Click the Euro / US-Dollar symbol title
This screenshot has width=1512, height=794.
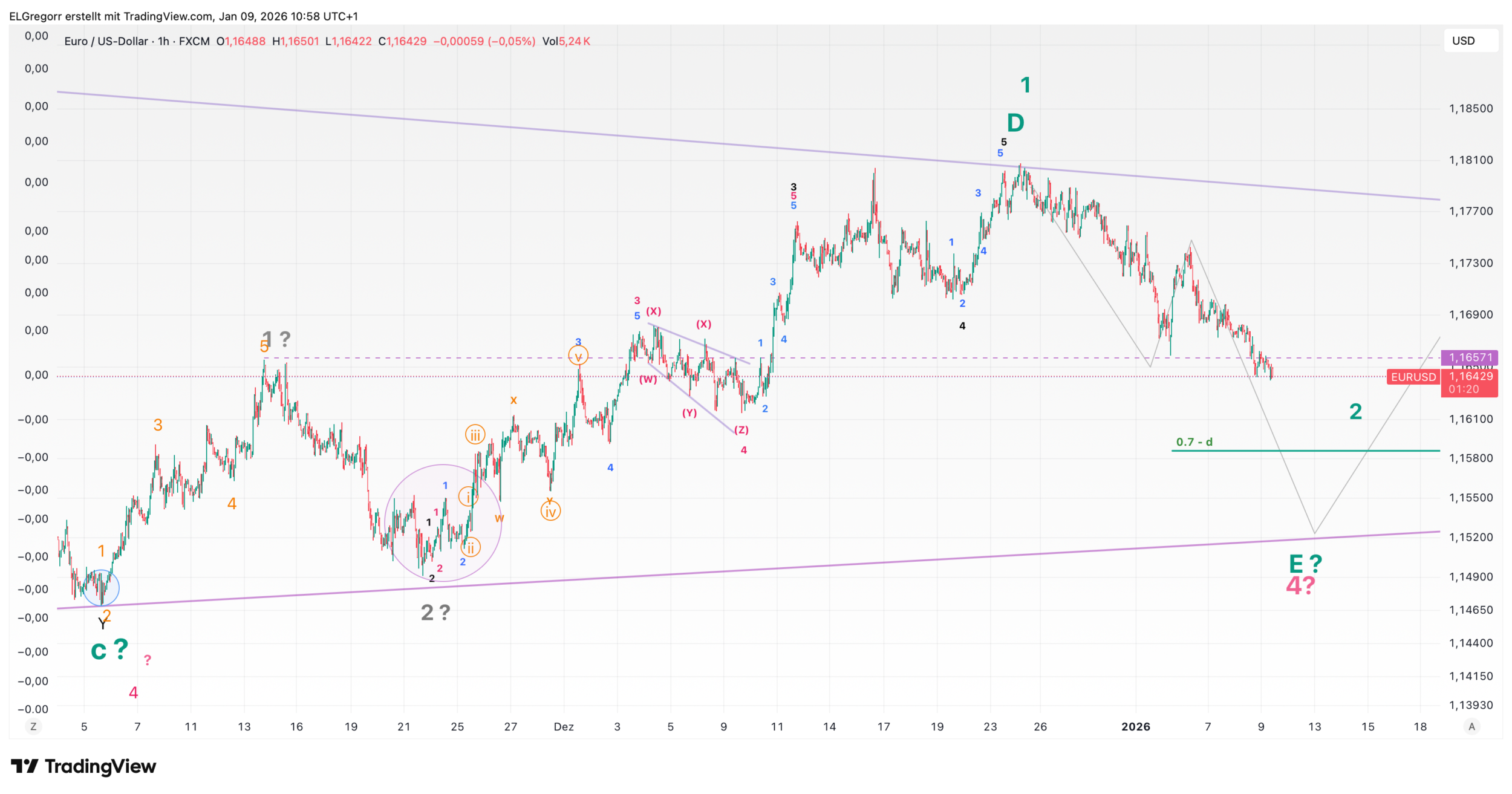(x=106, y=41)
